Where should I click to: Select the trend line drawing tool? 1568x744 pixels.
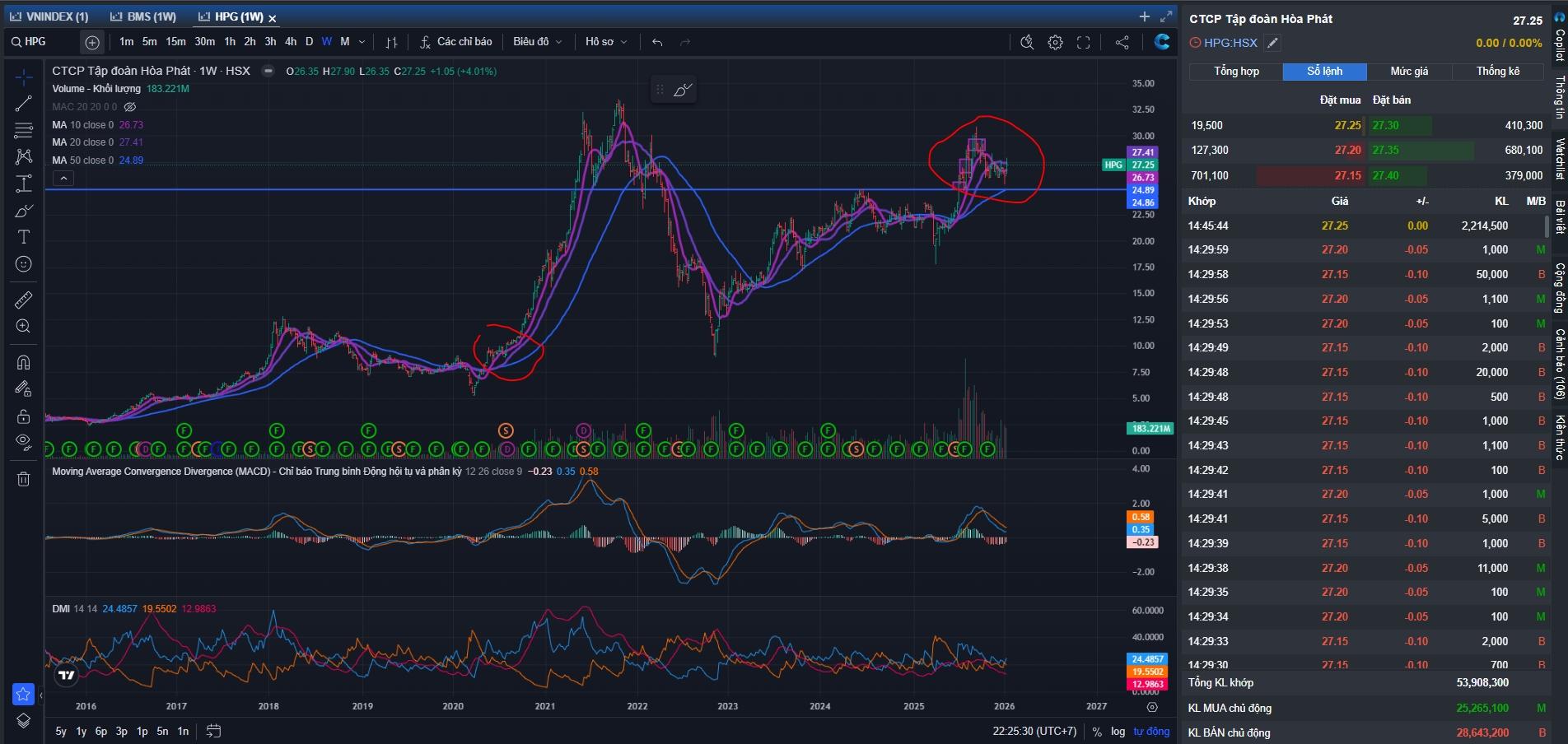(x=24, y=104)
